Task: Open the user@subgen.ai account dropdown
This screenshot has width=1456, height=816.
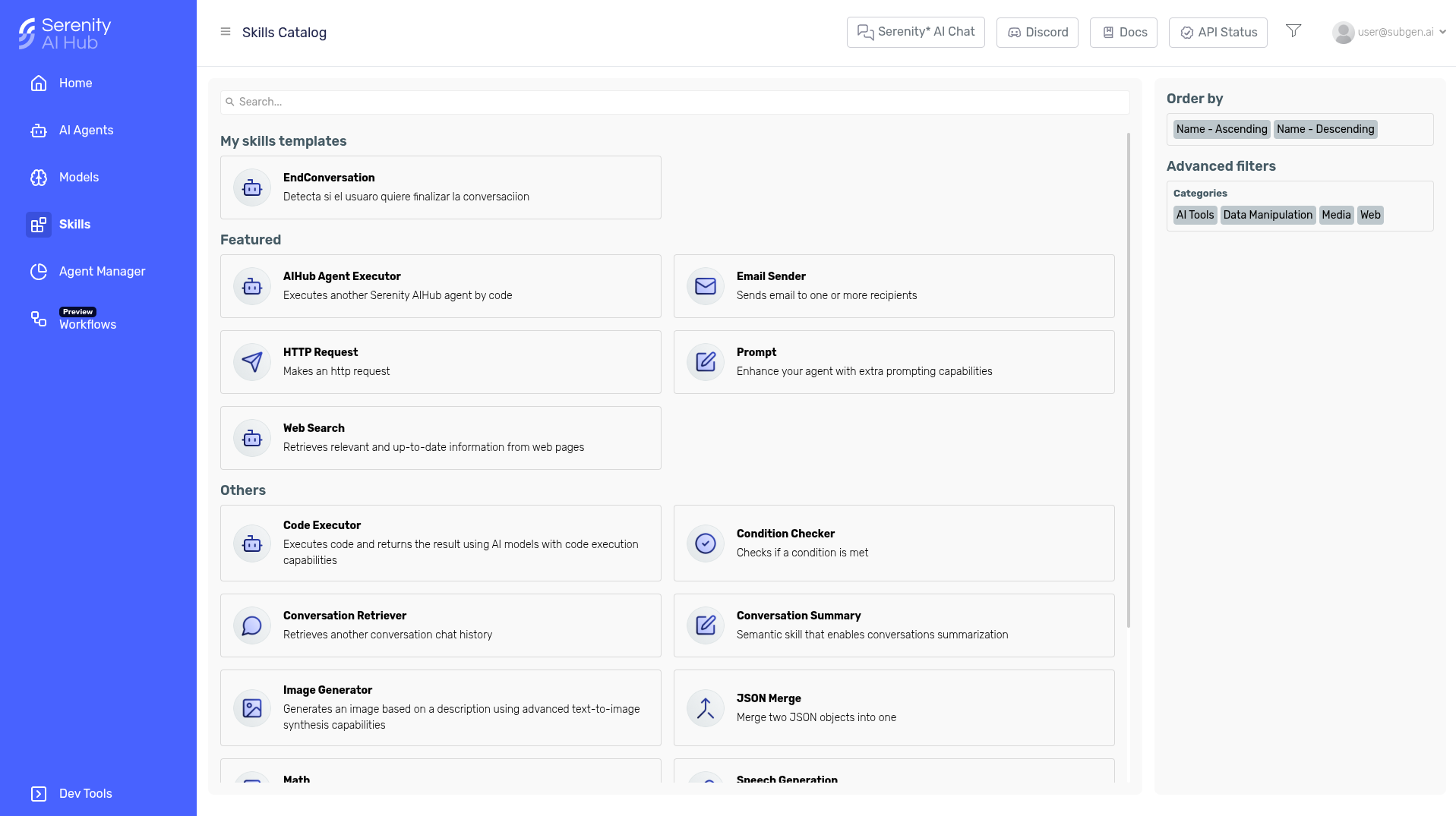Action: pos(1388,32)
